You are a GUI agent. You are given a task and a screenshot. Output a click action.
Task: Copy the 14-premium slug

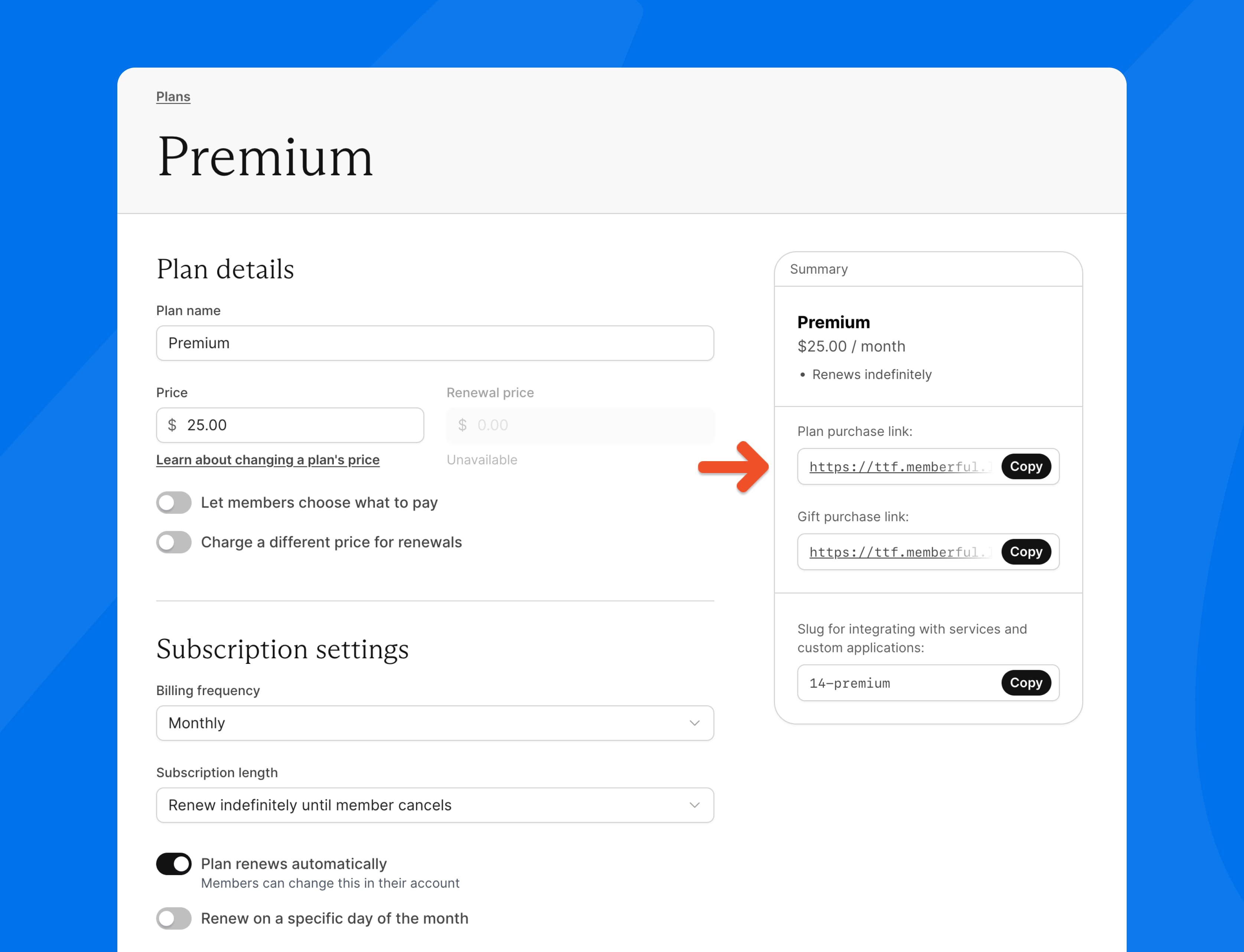1026,683
